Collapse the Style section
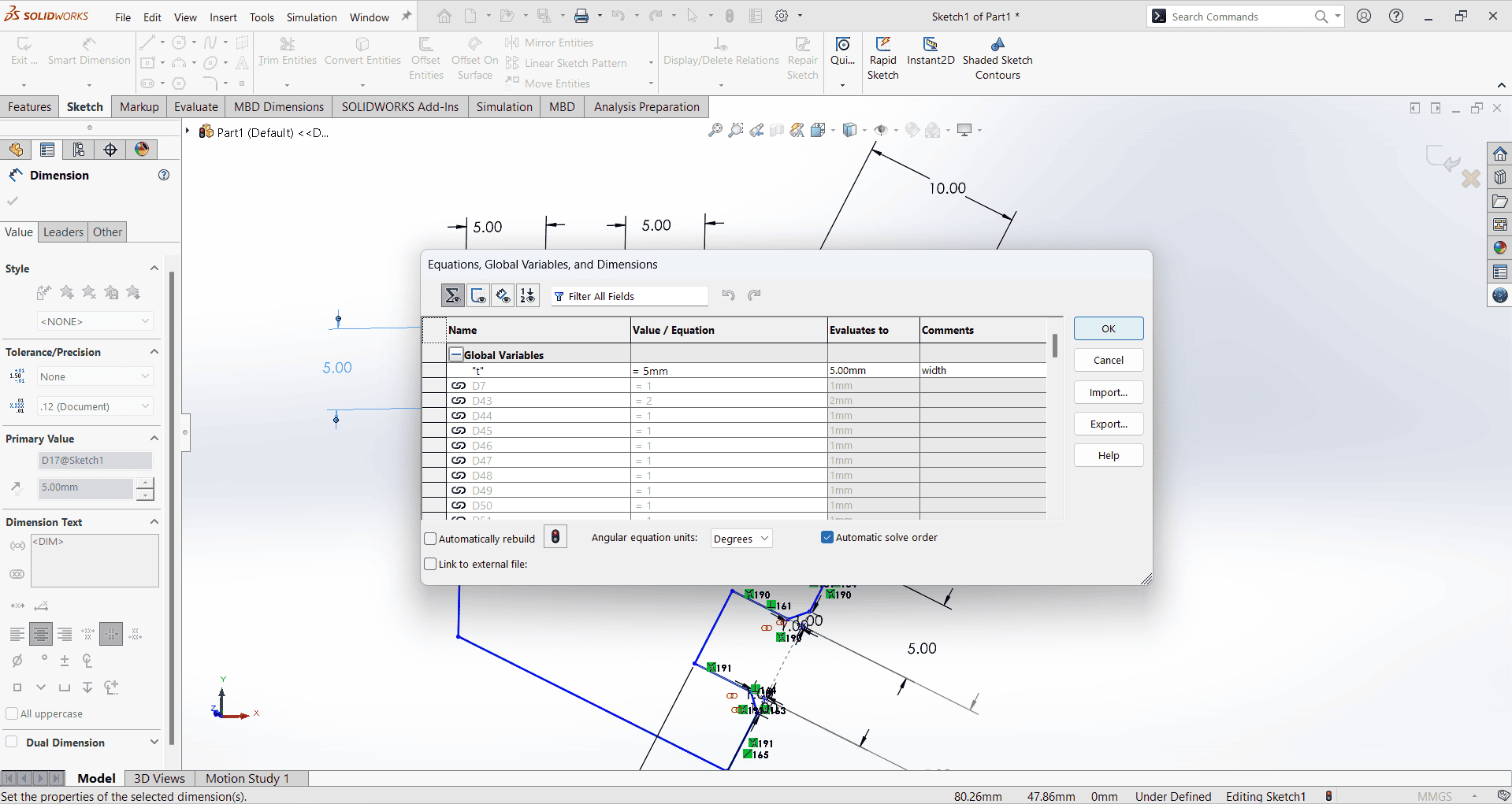 point(154,269)
